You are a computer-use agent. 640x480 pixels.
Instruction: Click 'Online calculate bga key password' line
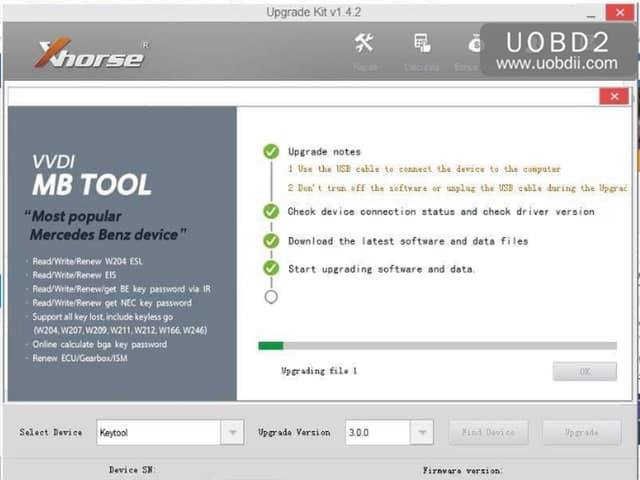click(100, 344)
